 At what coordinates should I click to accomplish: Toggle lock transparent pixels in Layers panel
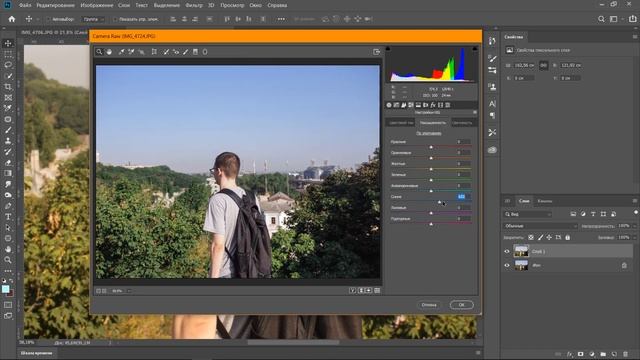[531, 237]
